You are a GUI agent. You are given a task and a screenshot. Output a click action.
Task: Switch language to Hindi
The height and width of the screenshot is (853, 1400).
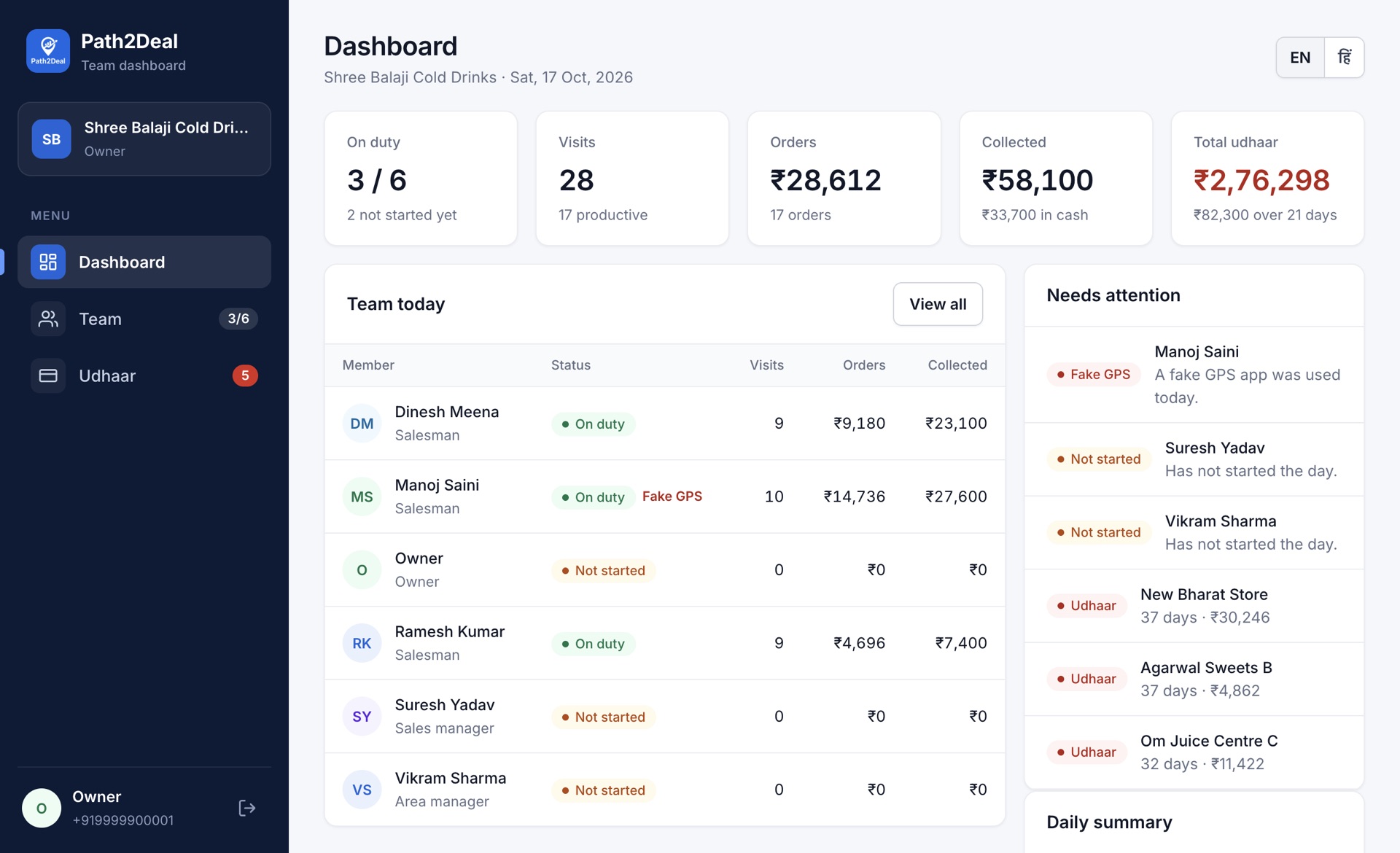pyautogui.click(x=1345, y=58)
